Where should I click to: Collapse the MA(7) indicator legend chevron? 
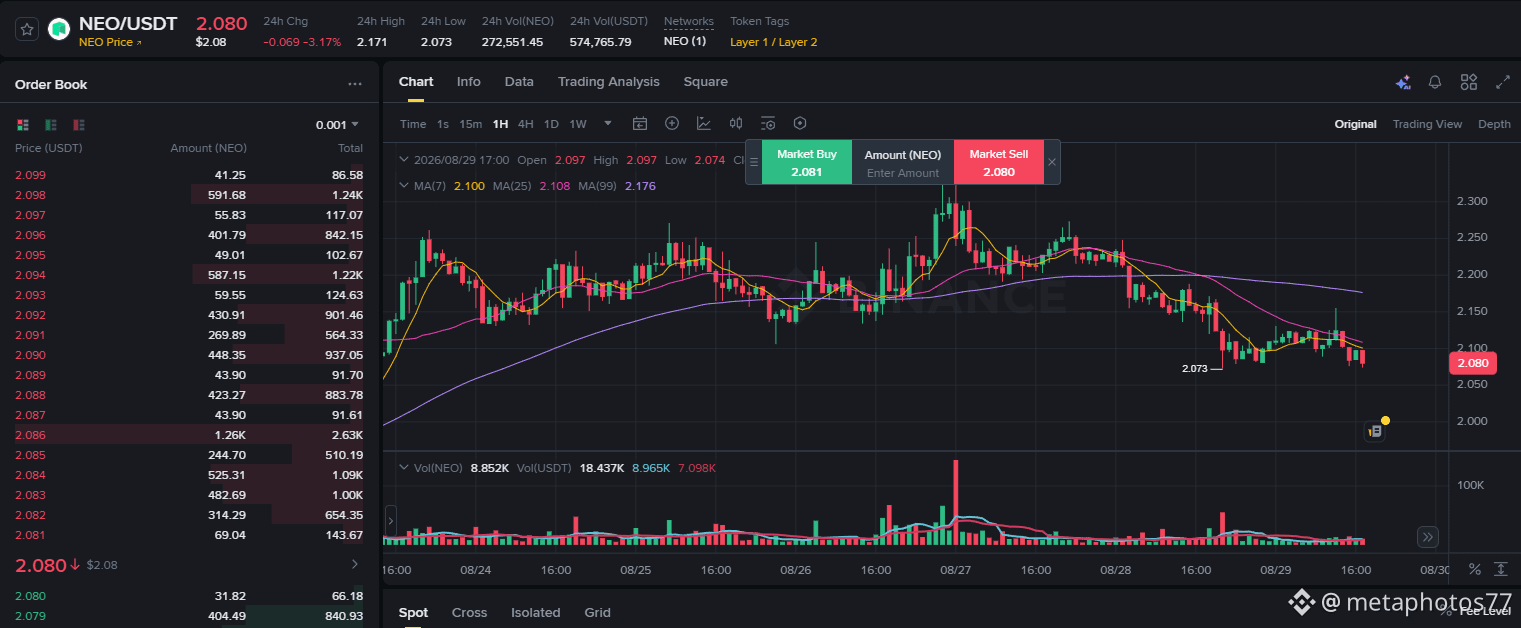pos(403,186)
